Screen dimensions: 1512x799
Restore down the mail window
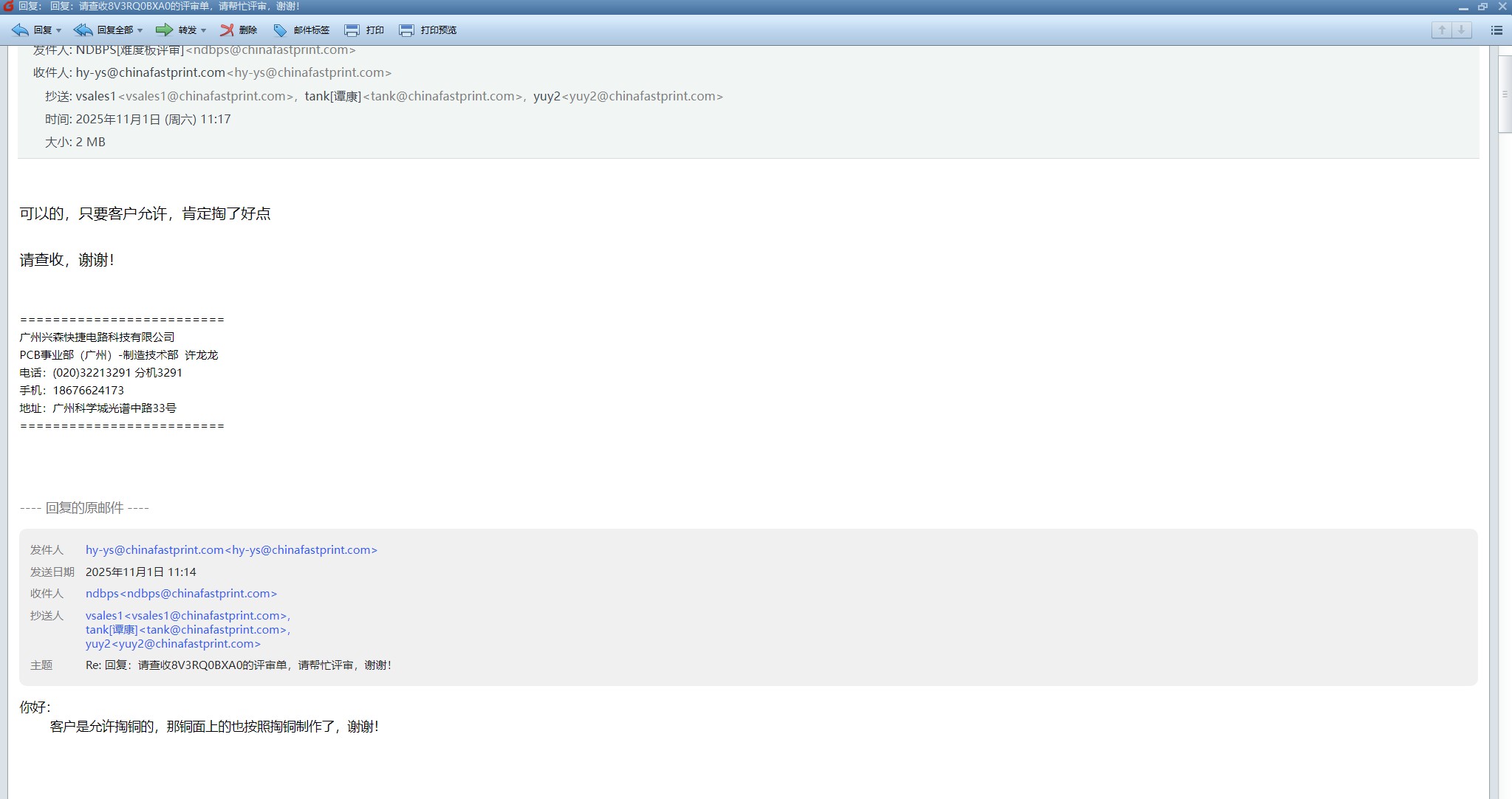1482,7
